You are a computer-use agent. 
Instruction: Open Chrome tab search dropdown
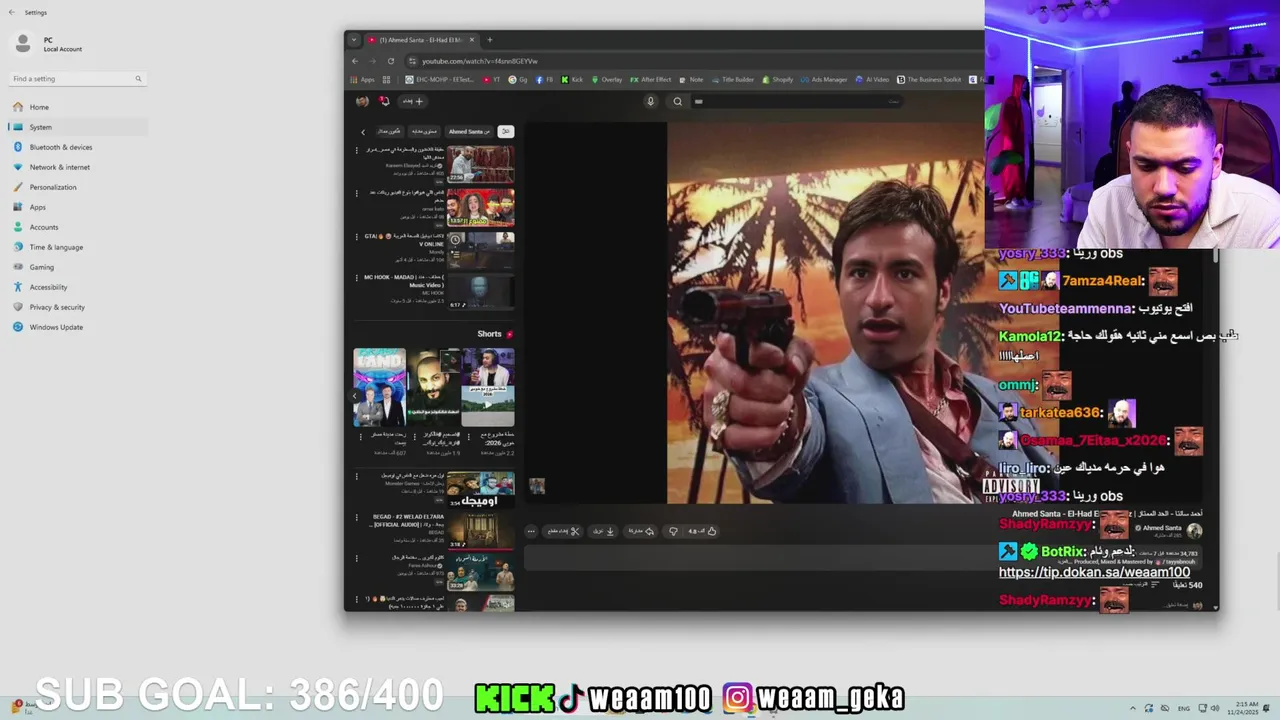[x=353, y=40]
